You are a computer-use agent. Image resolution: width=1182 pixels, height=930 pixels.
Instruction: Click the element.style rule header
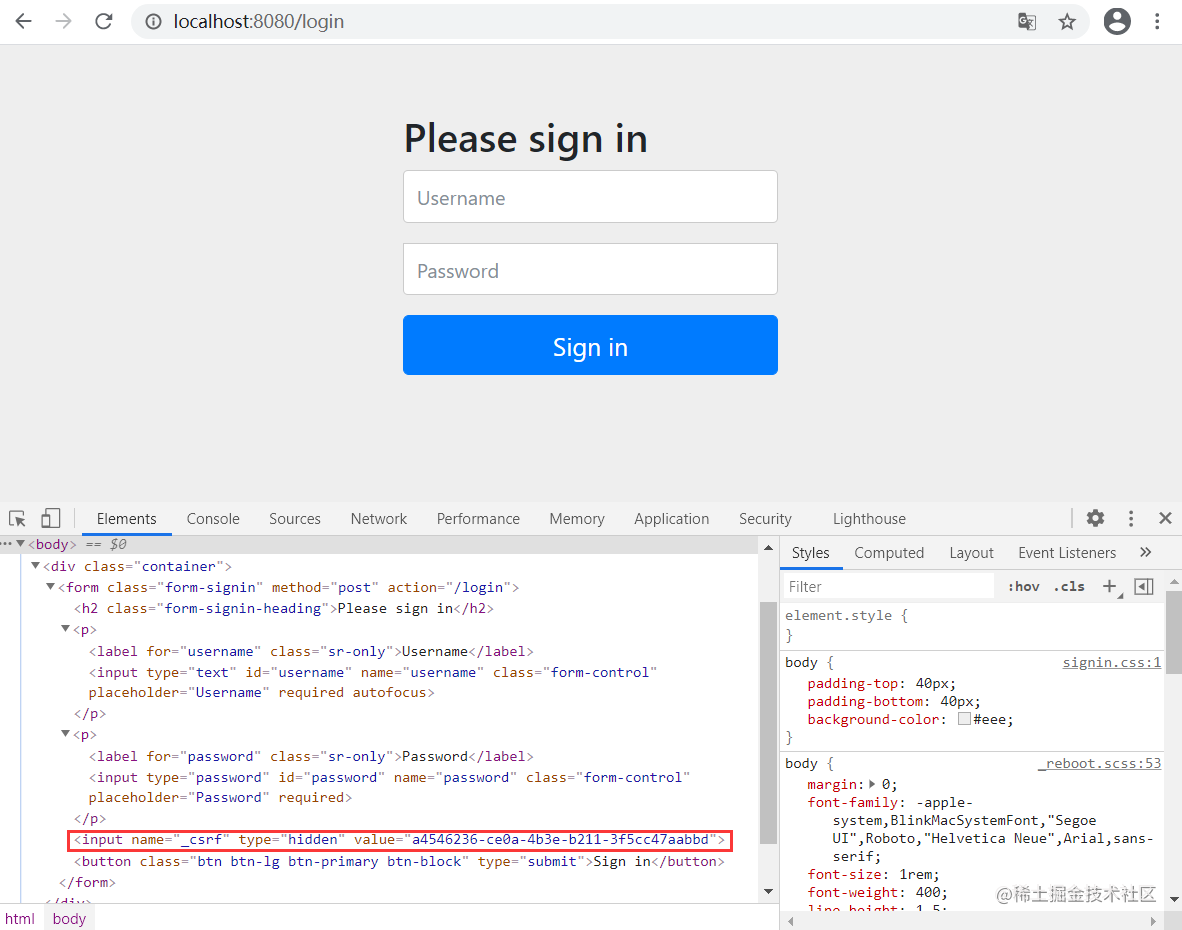pyautogui.click(x=846, y=615)
